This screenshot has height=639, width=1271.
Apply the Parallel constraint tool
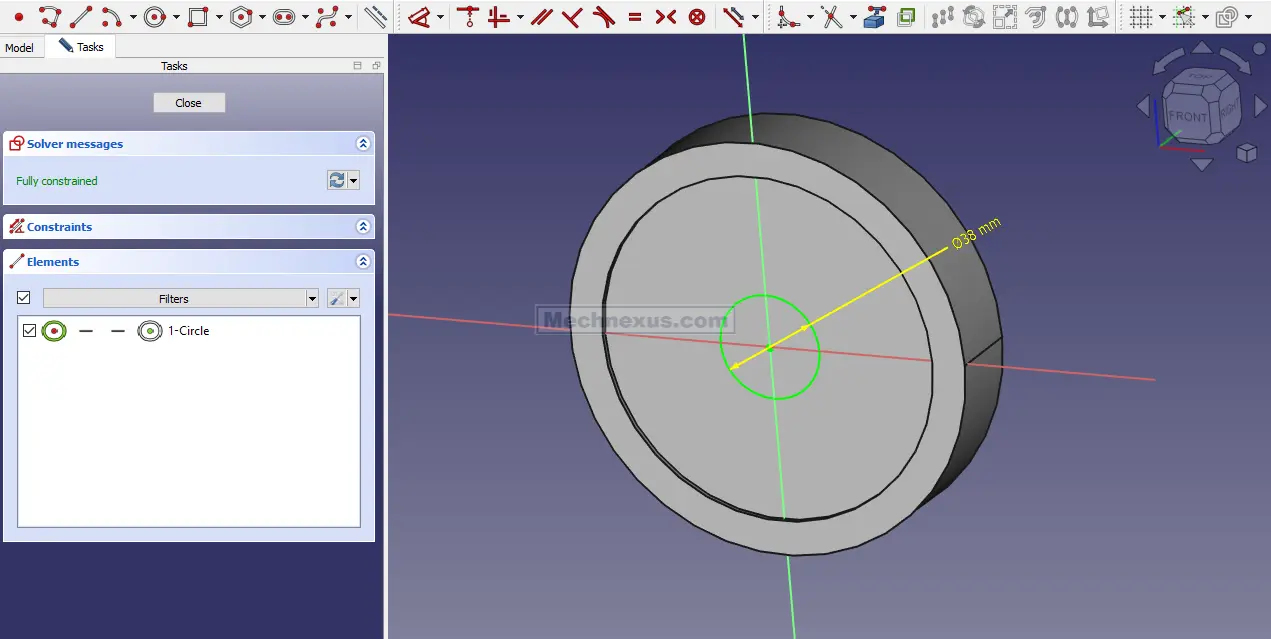click(x=541, y=16)
